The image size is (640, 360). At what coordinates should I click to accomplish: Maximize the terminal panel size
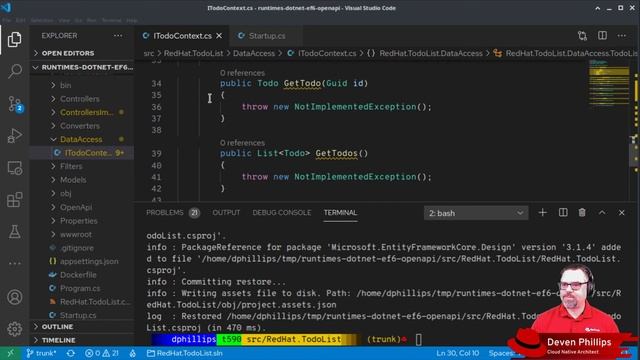[x=602, y=213]
